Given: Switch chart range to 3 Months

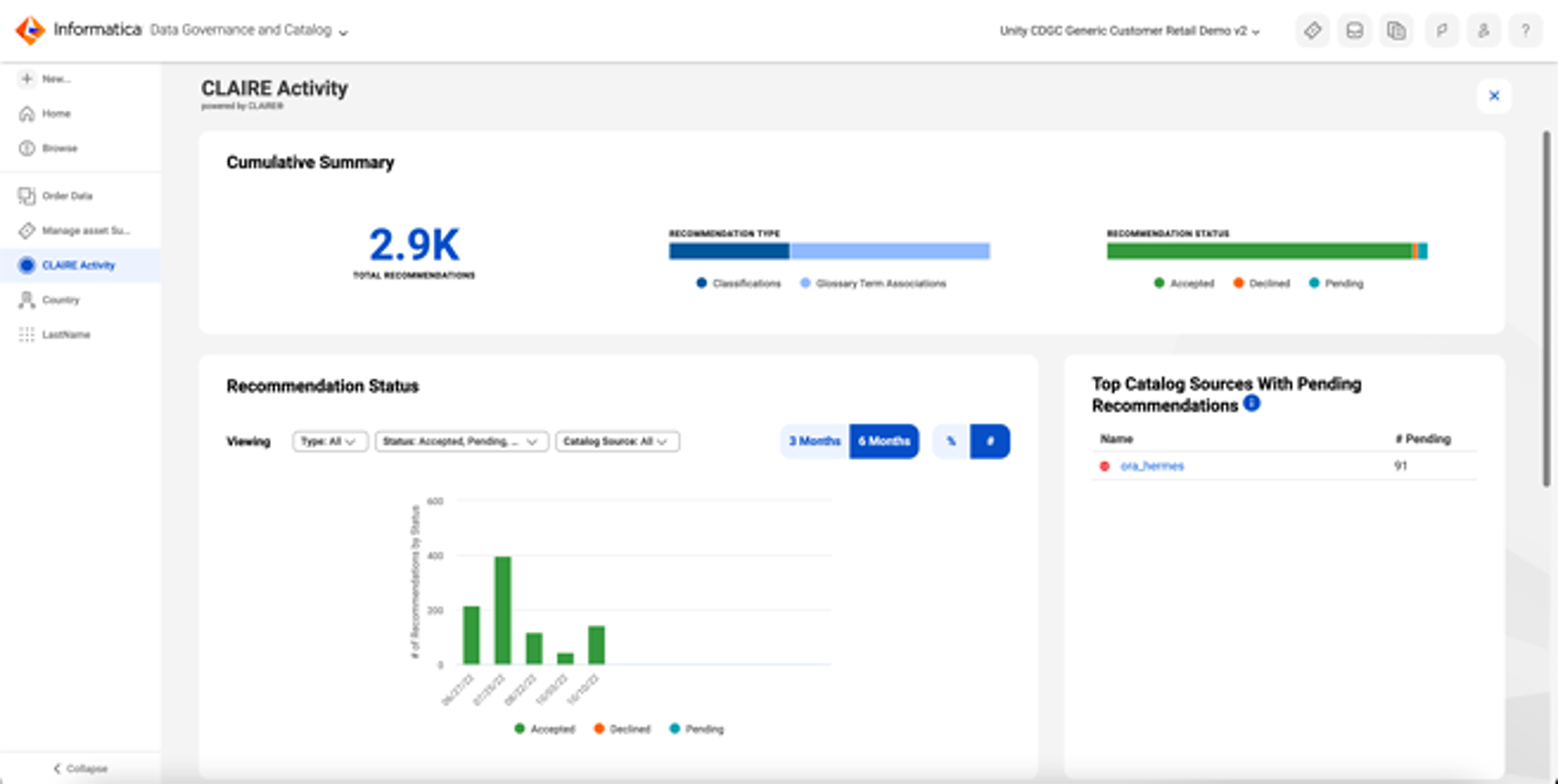Looking at the screenshot, I should 814,441.
